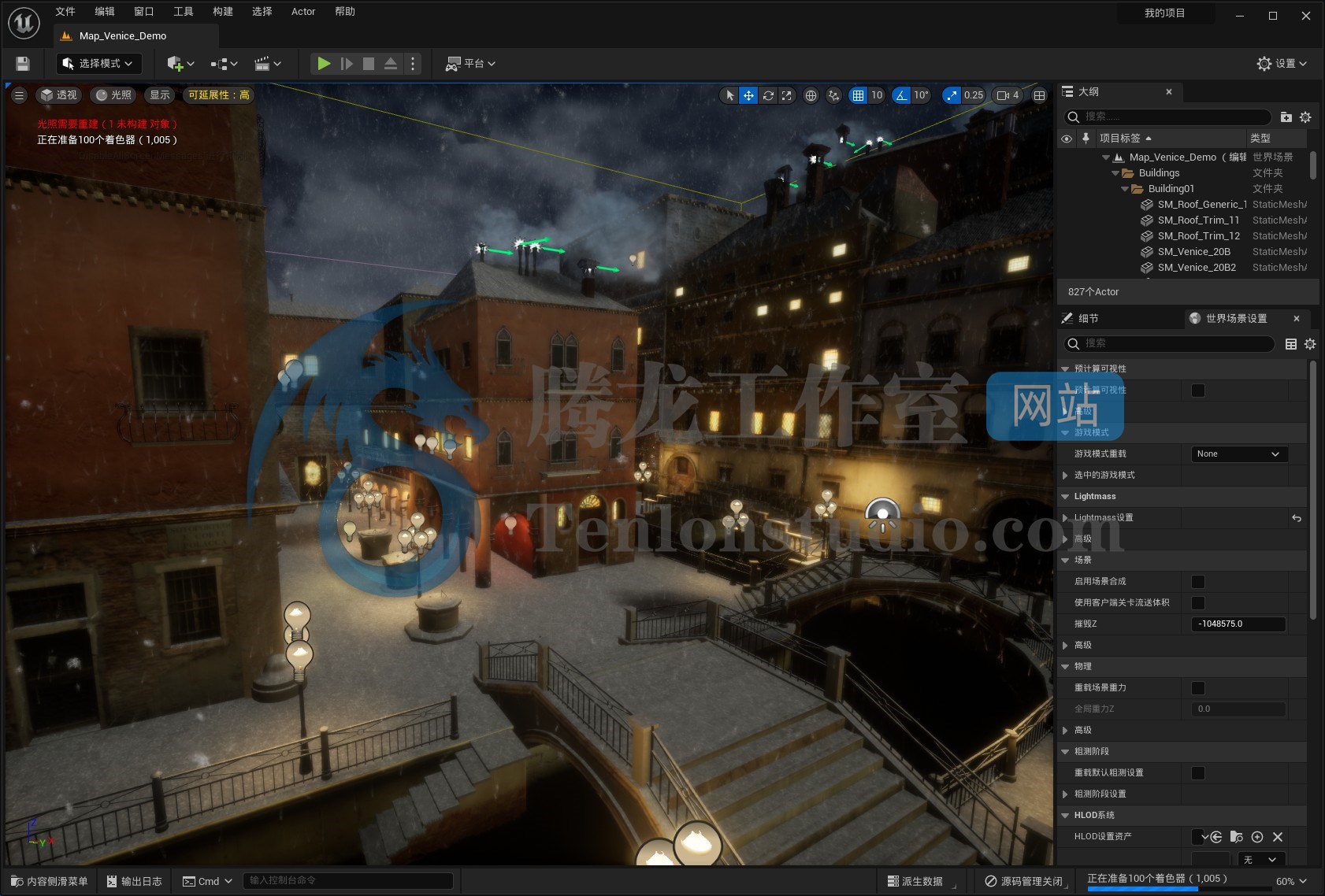Enable the 启用场景合成 checkbox
1325x896 pixels.
click(1198, 582)
